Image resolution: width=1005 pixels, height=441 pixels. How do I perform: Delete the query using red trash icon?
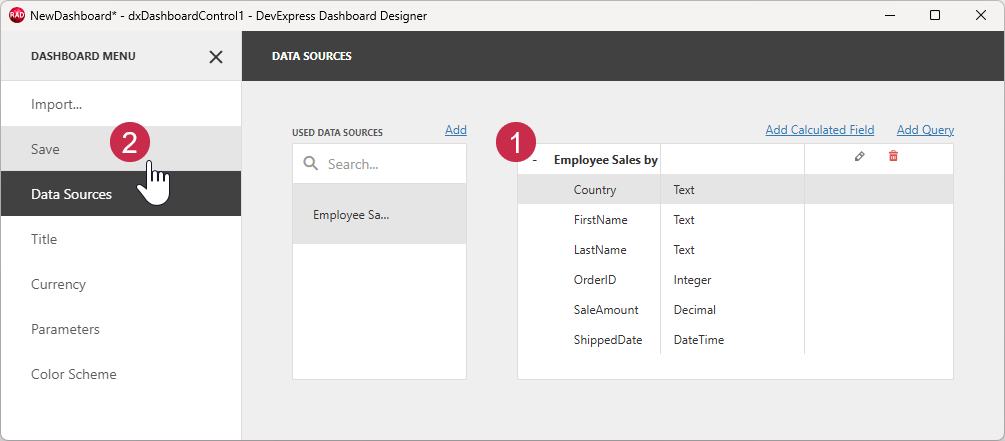(893, 156)
